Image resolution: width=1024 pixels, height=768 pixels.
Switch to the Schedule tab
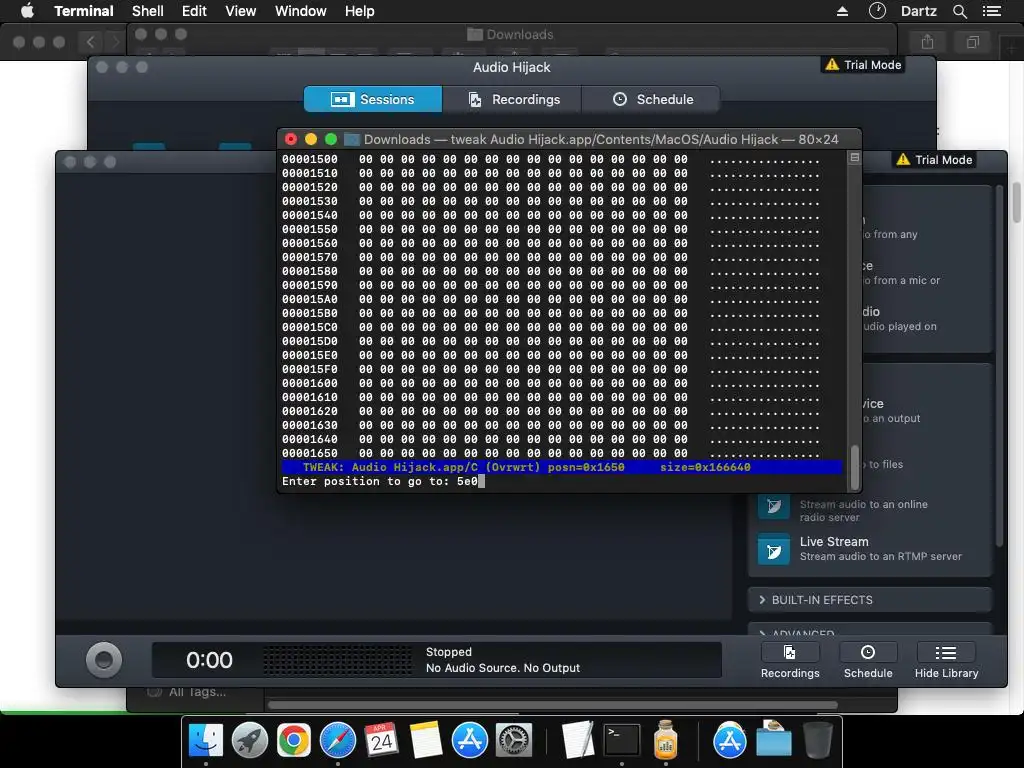pos(651,99)
